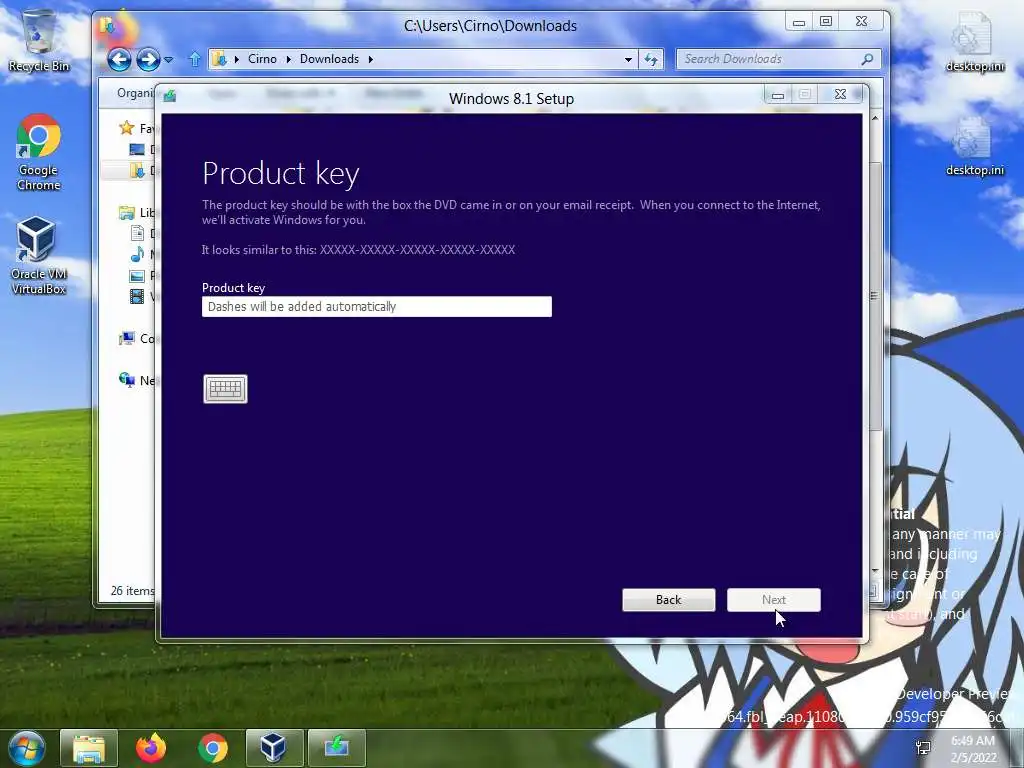Open the address bar history dropdown
This screenshot has height=768, width=1024.
(628, 59)
